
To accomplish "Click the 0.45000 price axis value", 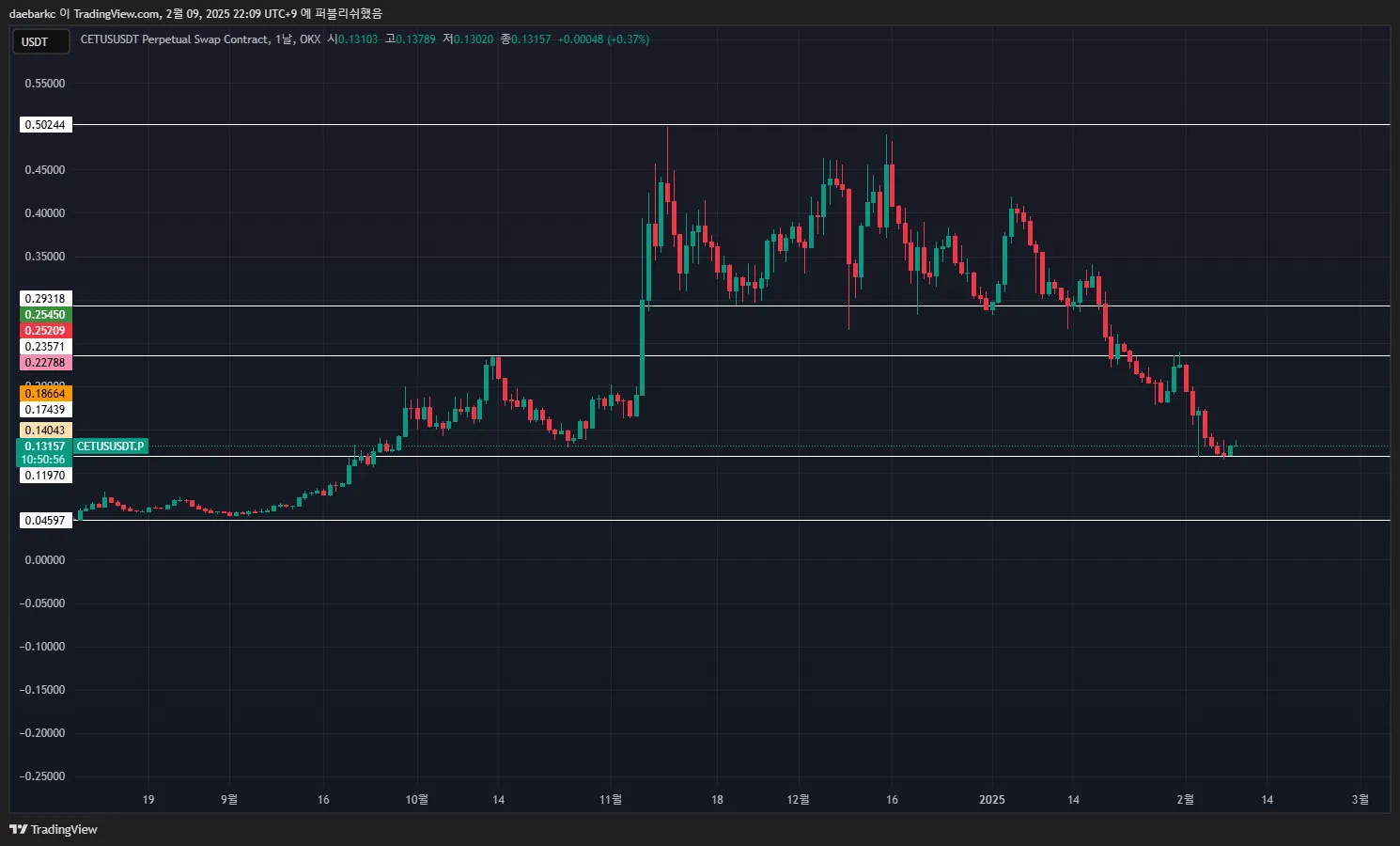I will coord(45,170).
